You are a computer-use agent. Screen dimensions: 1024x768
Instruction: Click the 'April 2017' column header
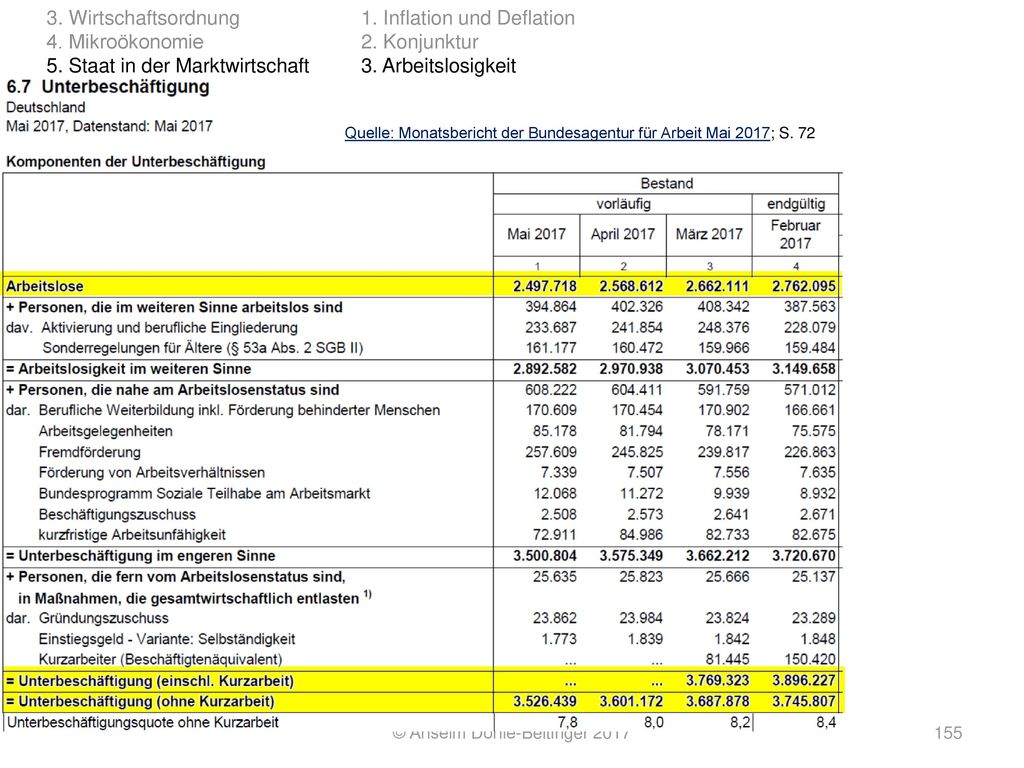coord(622,234)
